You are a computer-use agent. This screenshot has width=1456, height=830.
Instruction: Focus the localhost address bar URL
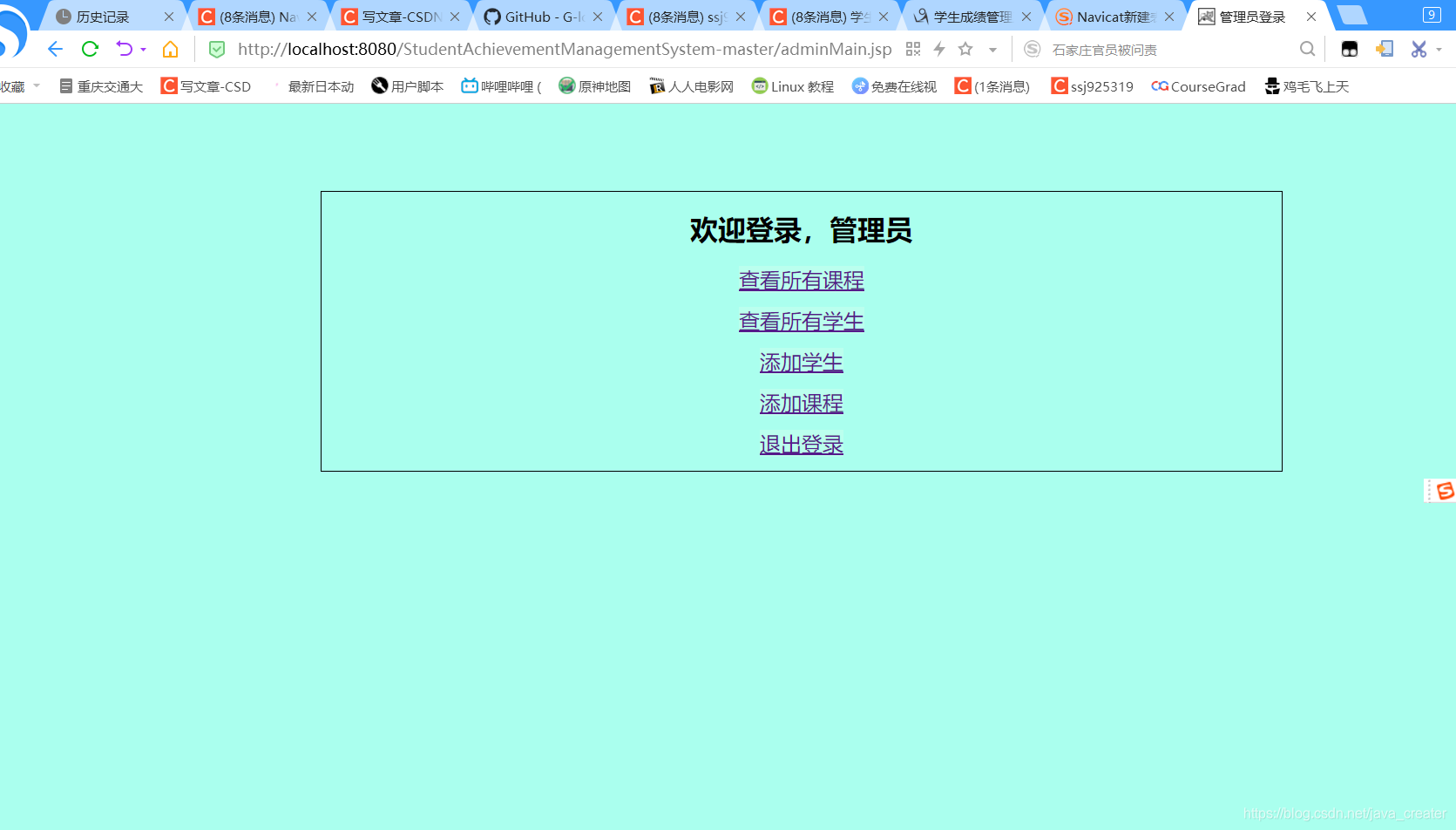tap(565, 50)
